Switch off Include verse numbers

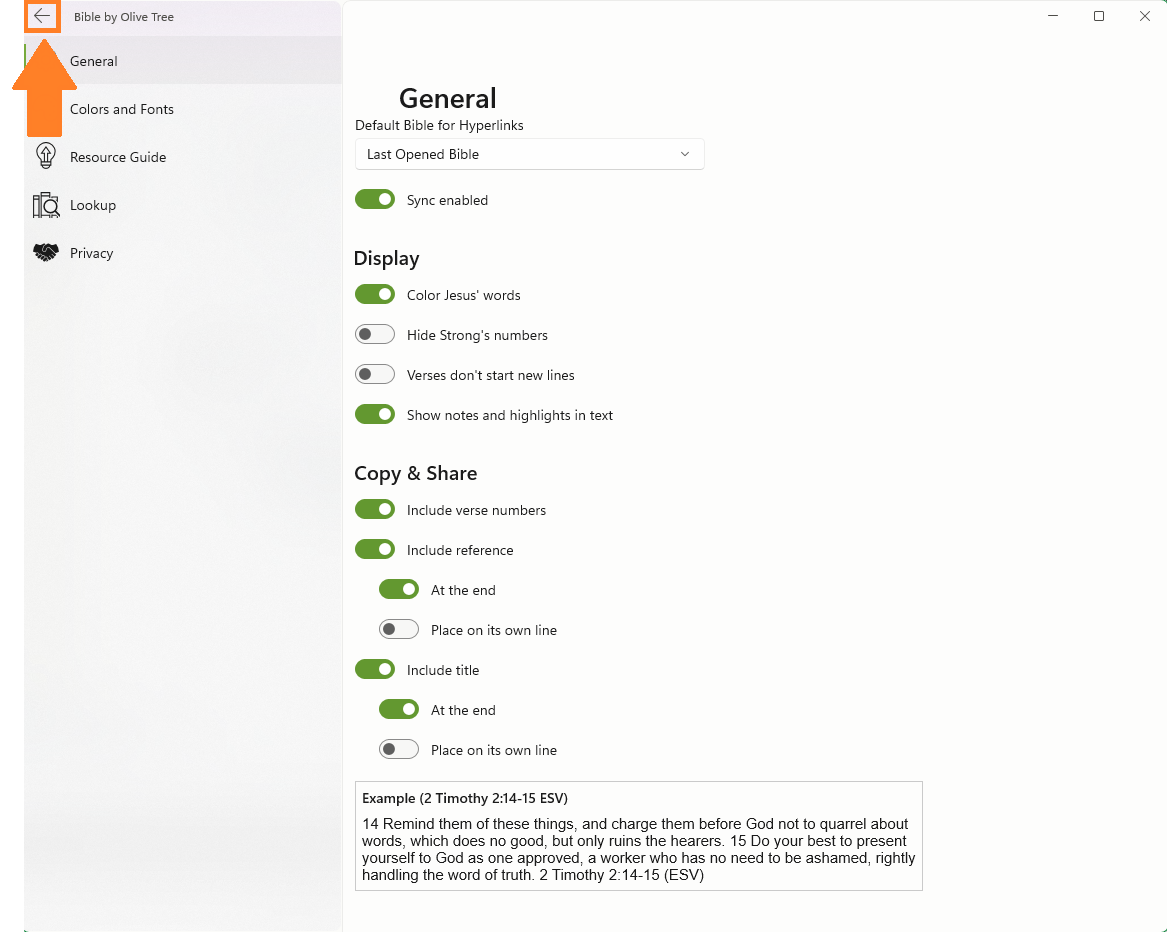(374, 510)
